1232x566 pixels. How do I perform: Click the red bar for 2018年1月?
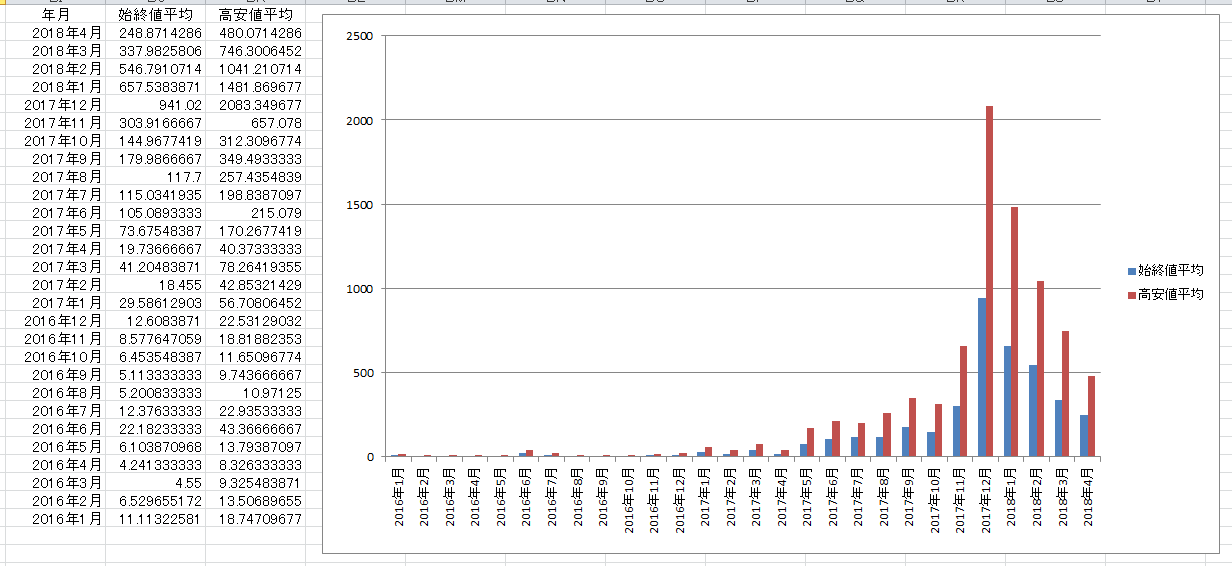[1015, 331]
